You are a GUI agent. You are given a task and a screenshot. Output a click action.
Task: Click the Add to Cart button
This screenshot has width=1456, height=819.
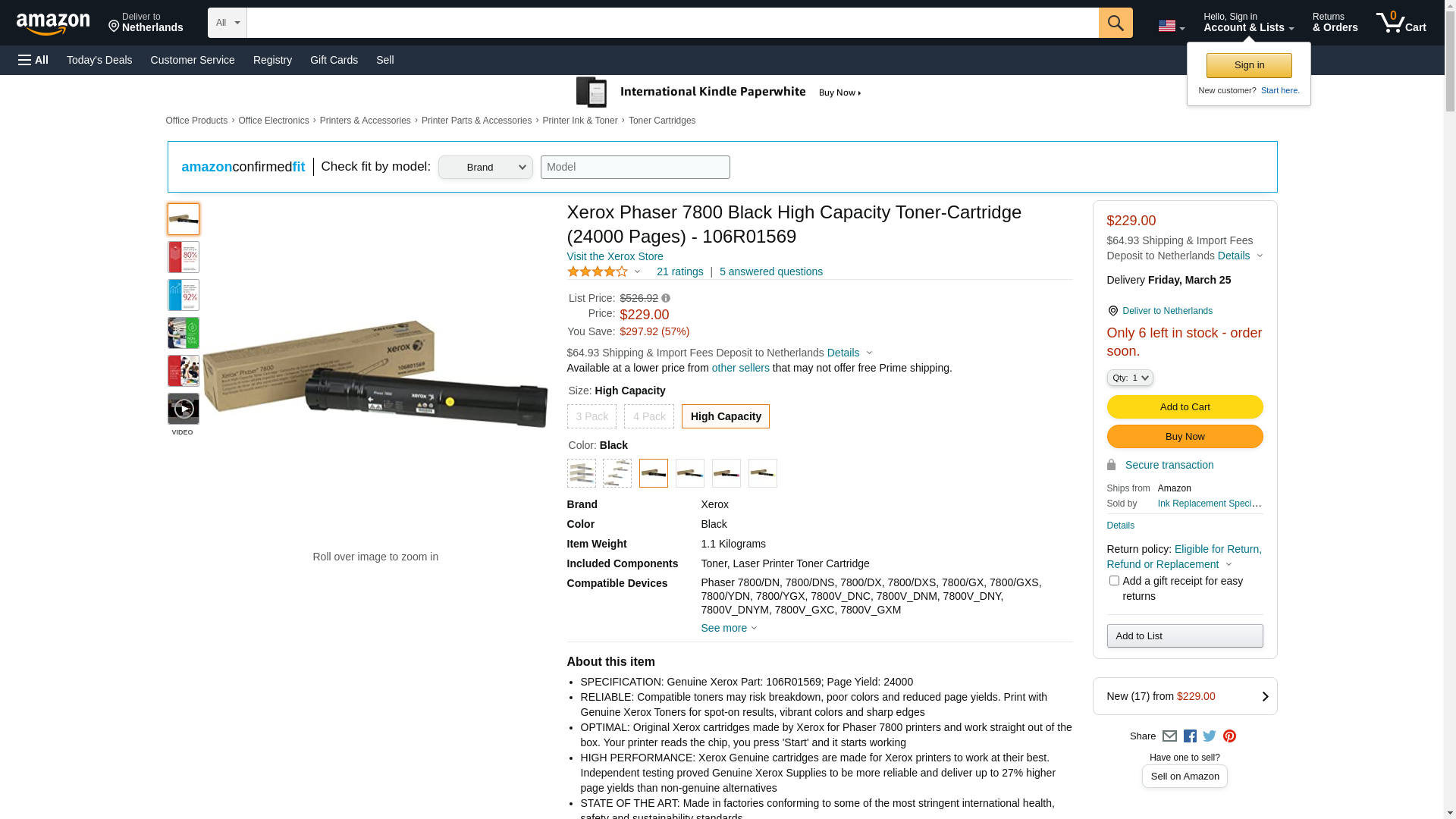click(1185, 407)
